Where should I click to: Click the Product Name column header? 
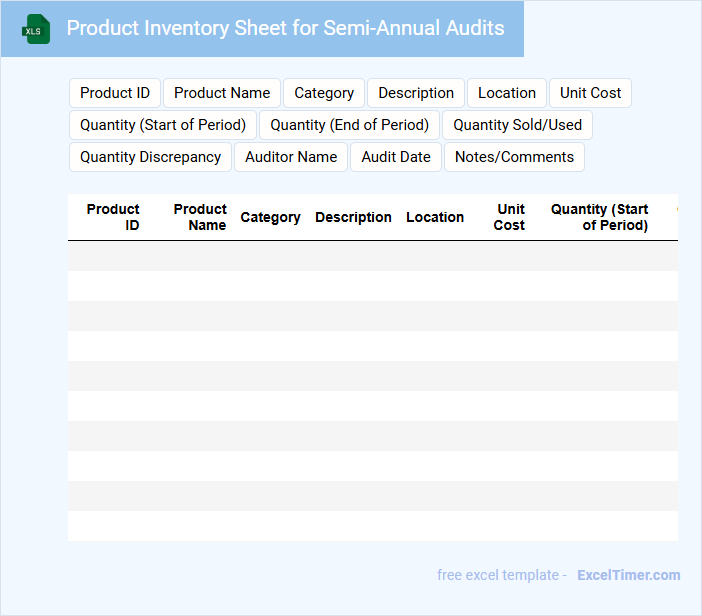pos(200,217)
